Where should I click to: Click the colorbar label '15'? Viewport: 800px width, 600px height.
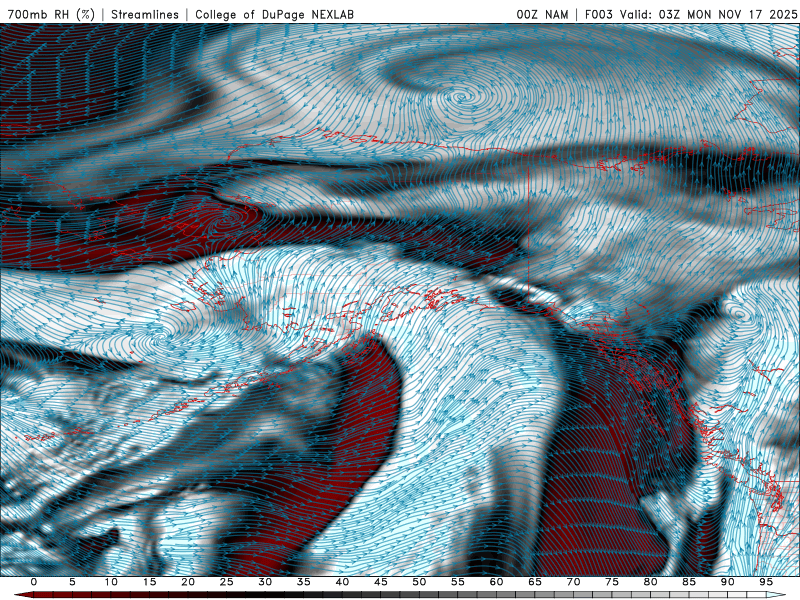(149, 582)
